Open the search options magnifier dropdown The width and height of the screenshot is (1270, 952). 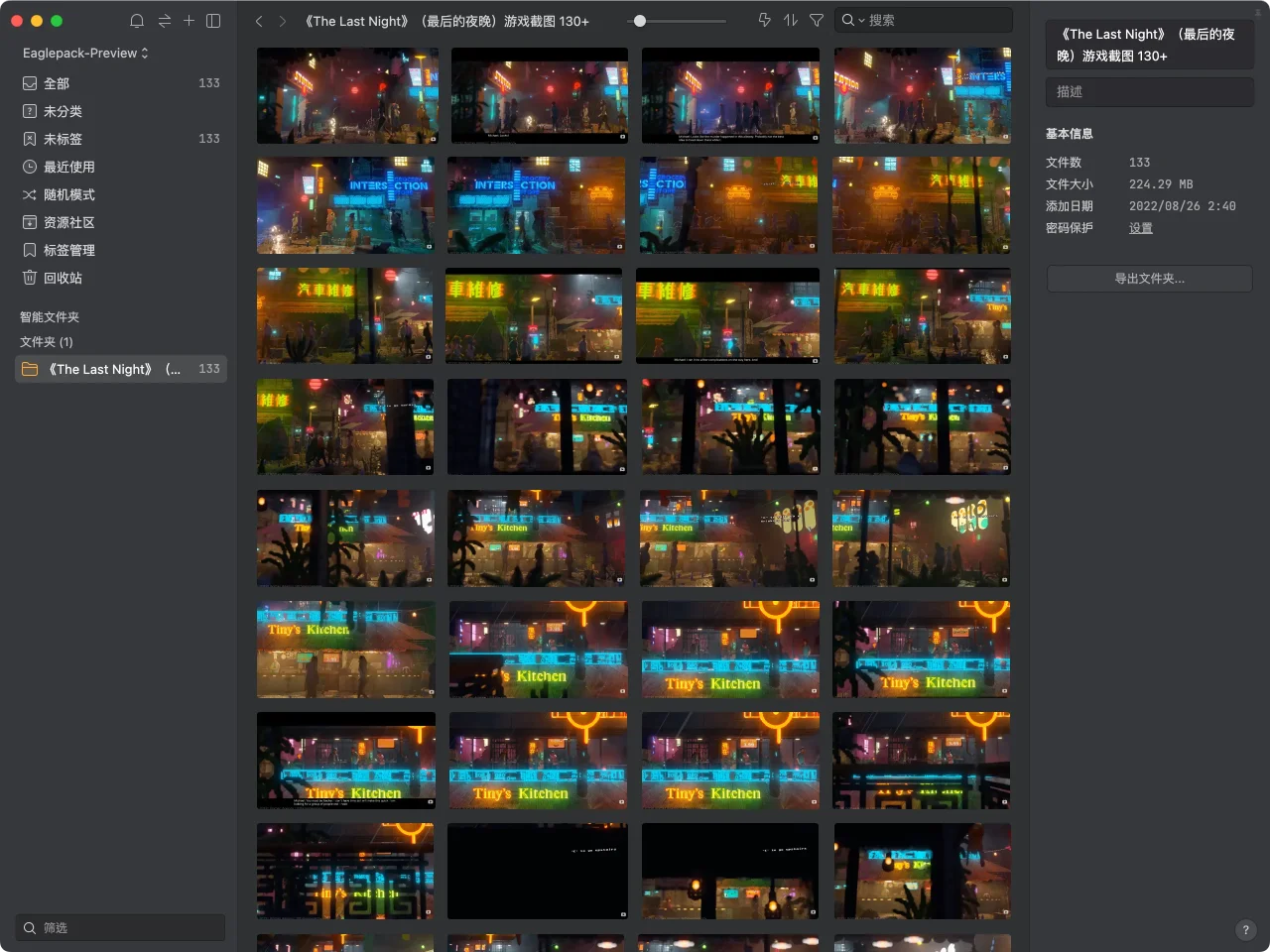pyautogui.click(x=852, y=20)
